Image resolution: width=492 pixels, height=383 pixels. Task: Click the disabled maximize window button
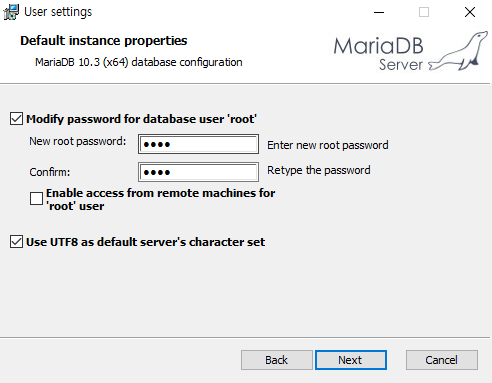click(424, 12)
